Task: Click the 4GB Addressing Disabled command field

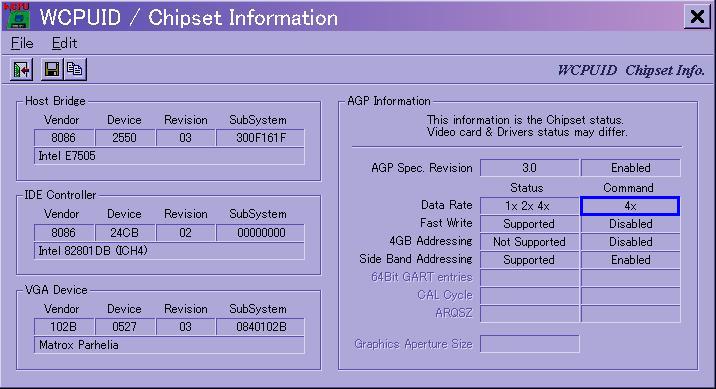Action: coord(631,242)
